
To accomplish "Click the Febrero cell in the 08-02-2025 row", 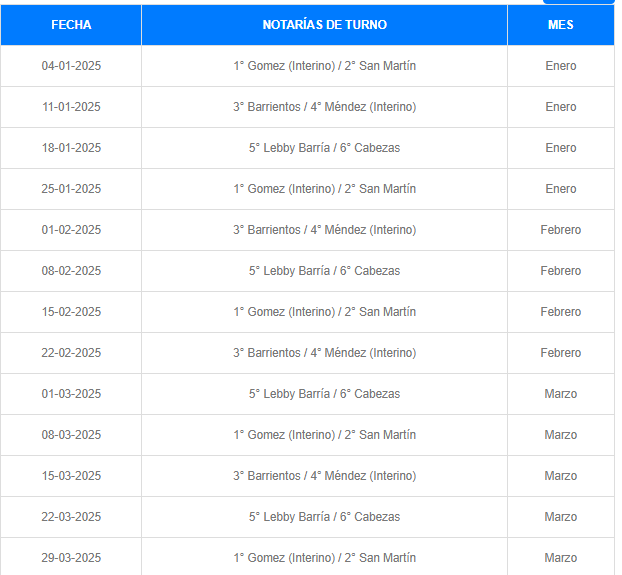I will 560,271.
